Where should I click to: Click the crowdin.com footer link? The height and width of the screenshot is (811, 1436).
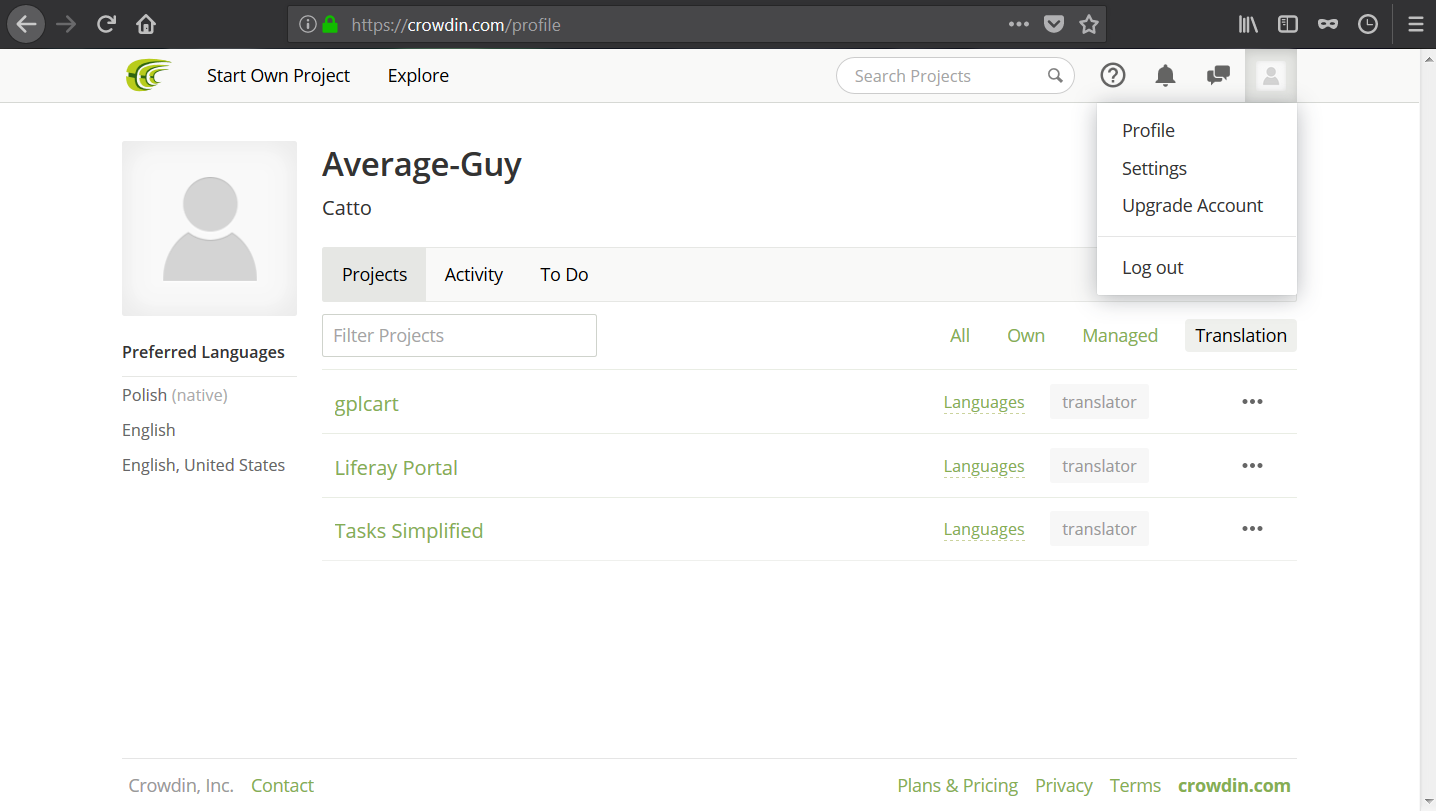pyautogui.click(x=1234, y=786)
